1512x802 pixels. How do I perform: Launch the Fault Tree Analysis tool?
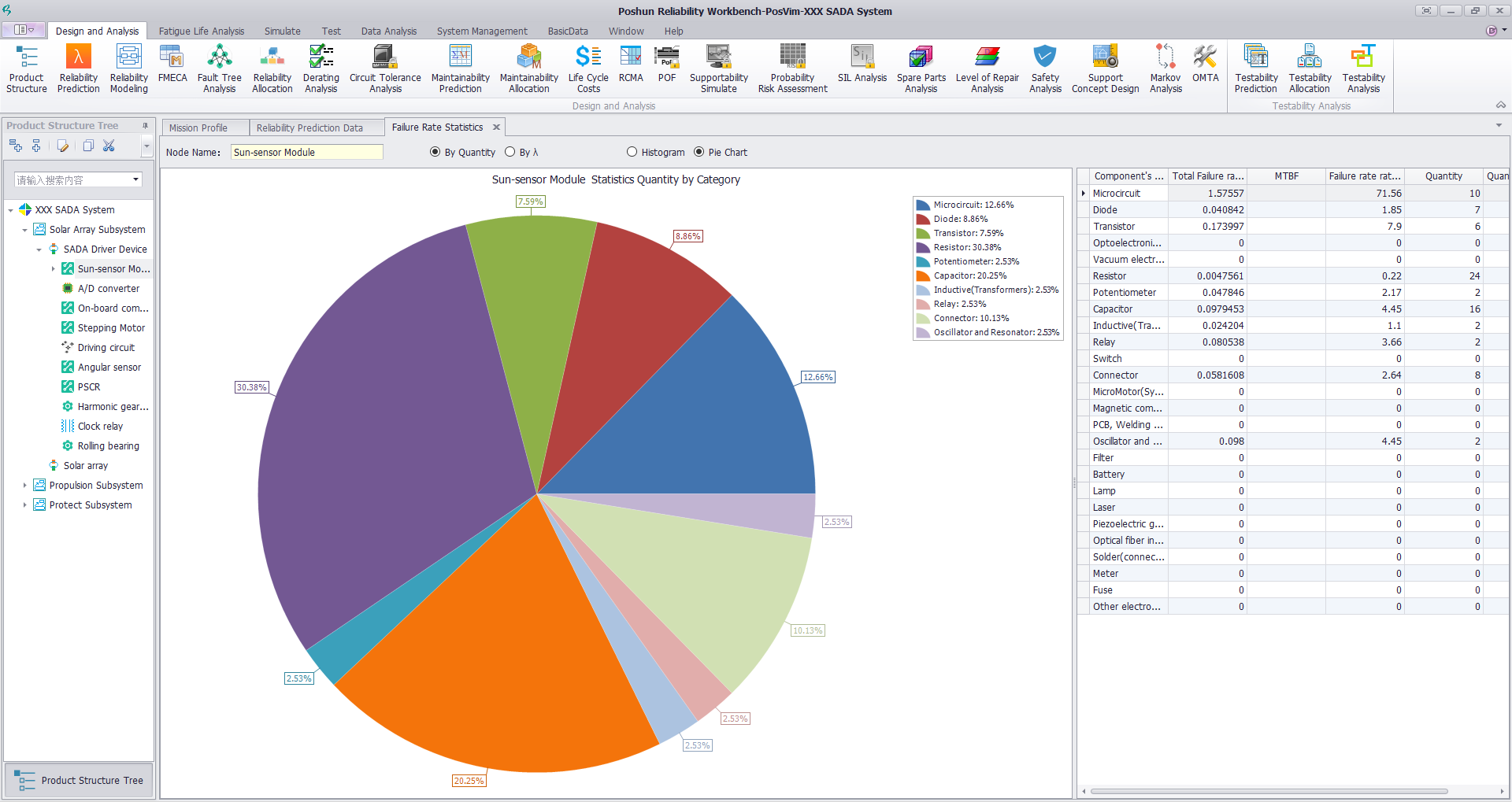[x=219, y=68]
